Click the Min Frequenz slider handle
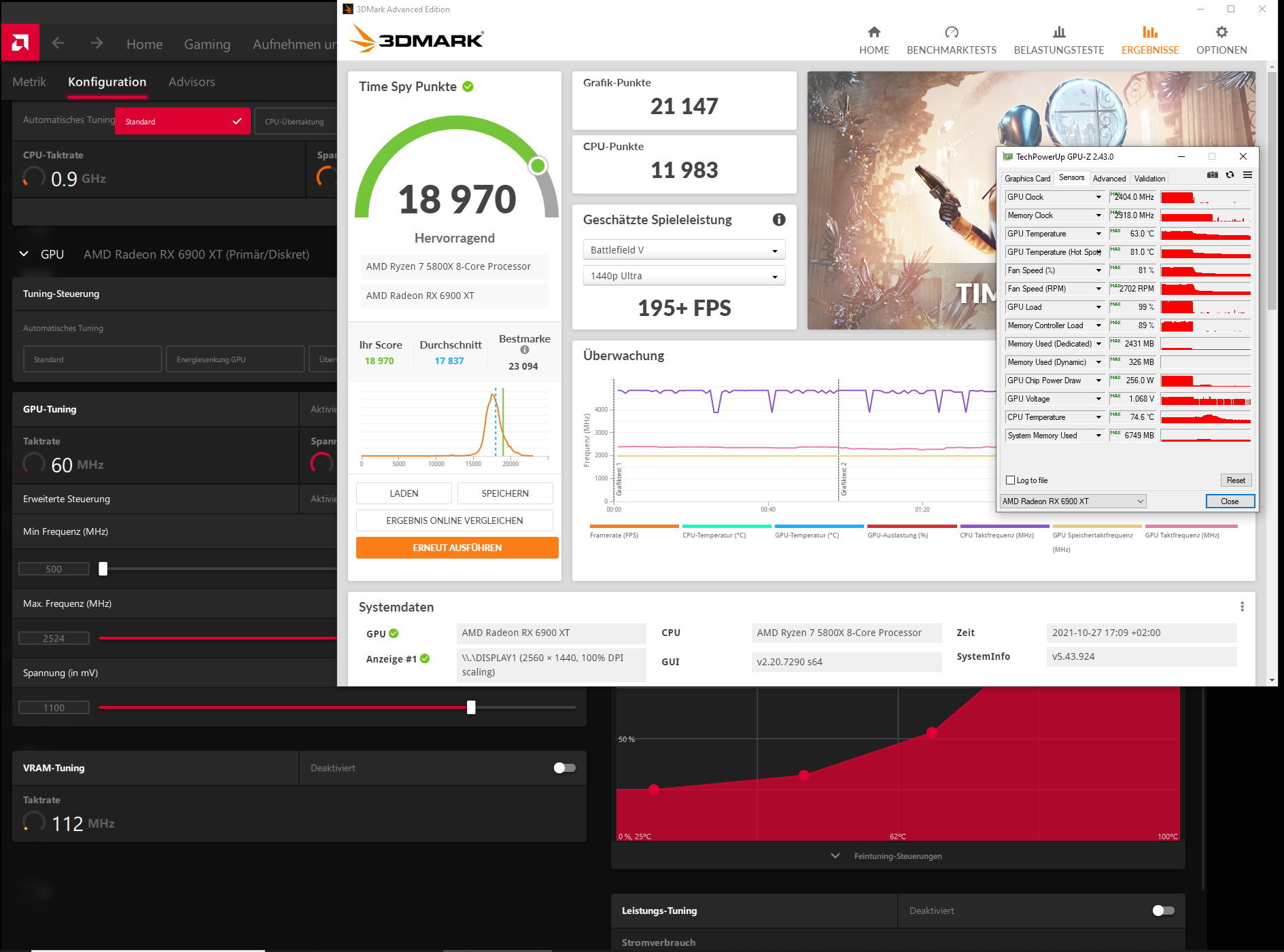The width and height of the screenshot is (1284, 952). (103, 569)
